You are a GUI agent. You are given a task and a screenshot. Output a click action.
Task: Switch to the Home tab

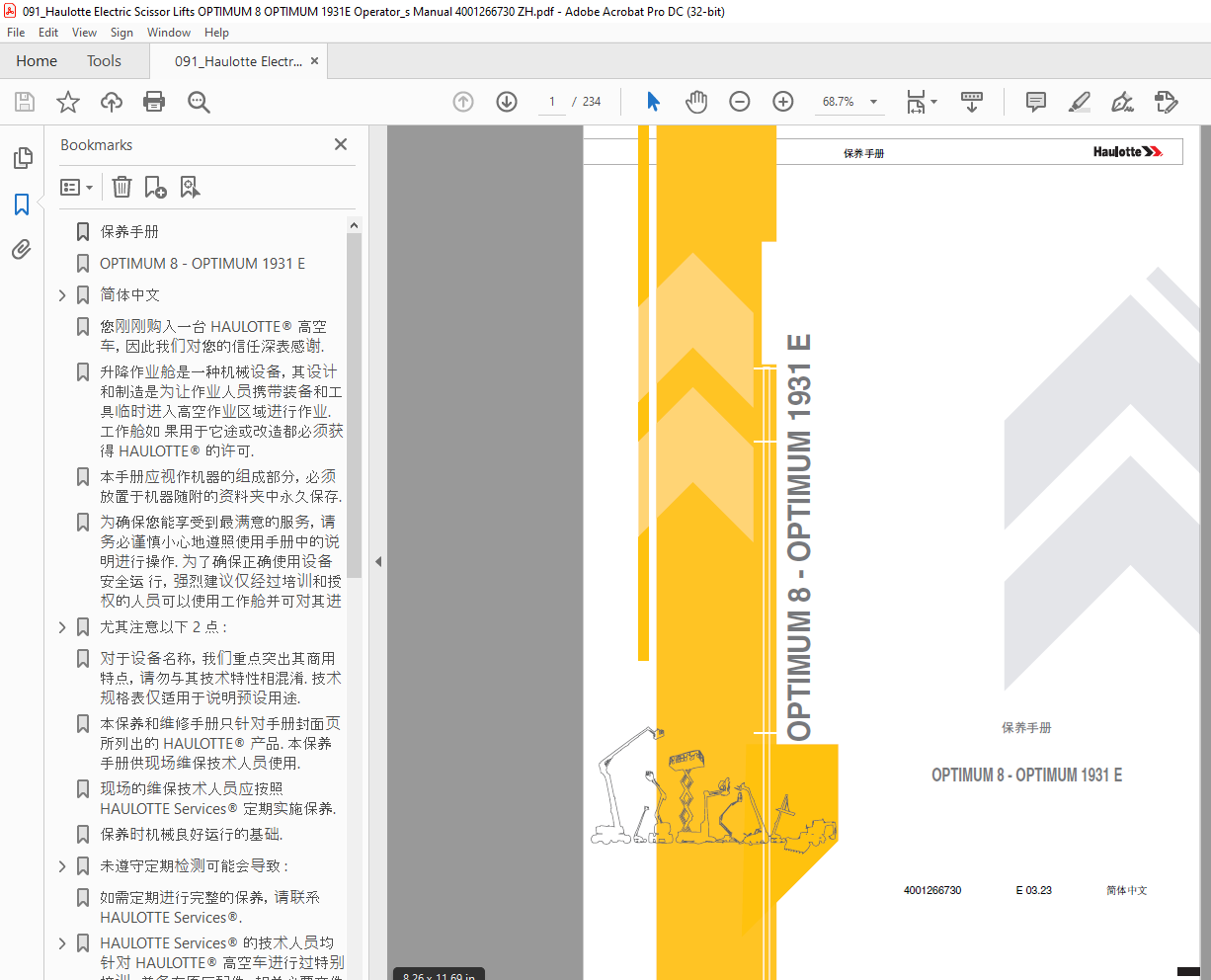[x=37, y=61]
